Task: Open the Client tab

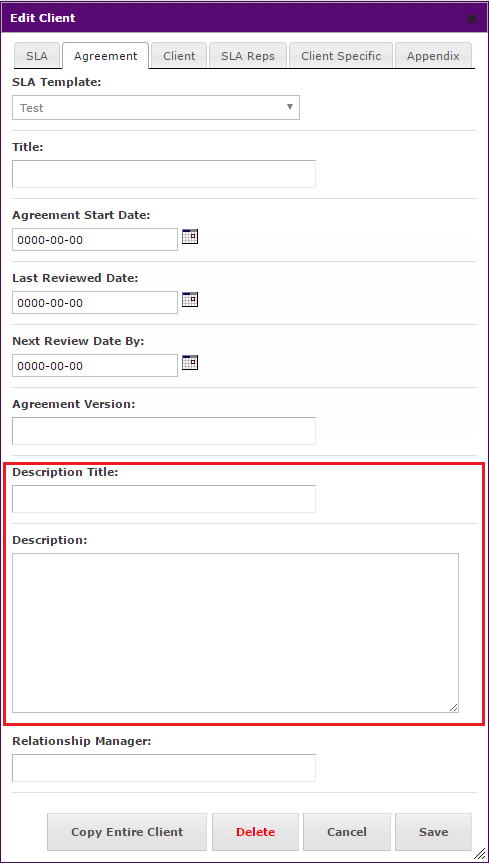Action: pyautogui.click(x=179, y=56)
